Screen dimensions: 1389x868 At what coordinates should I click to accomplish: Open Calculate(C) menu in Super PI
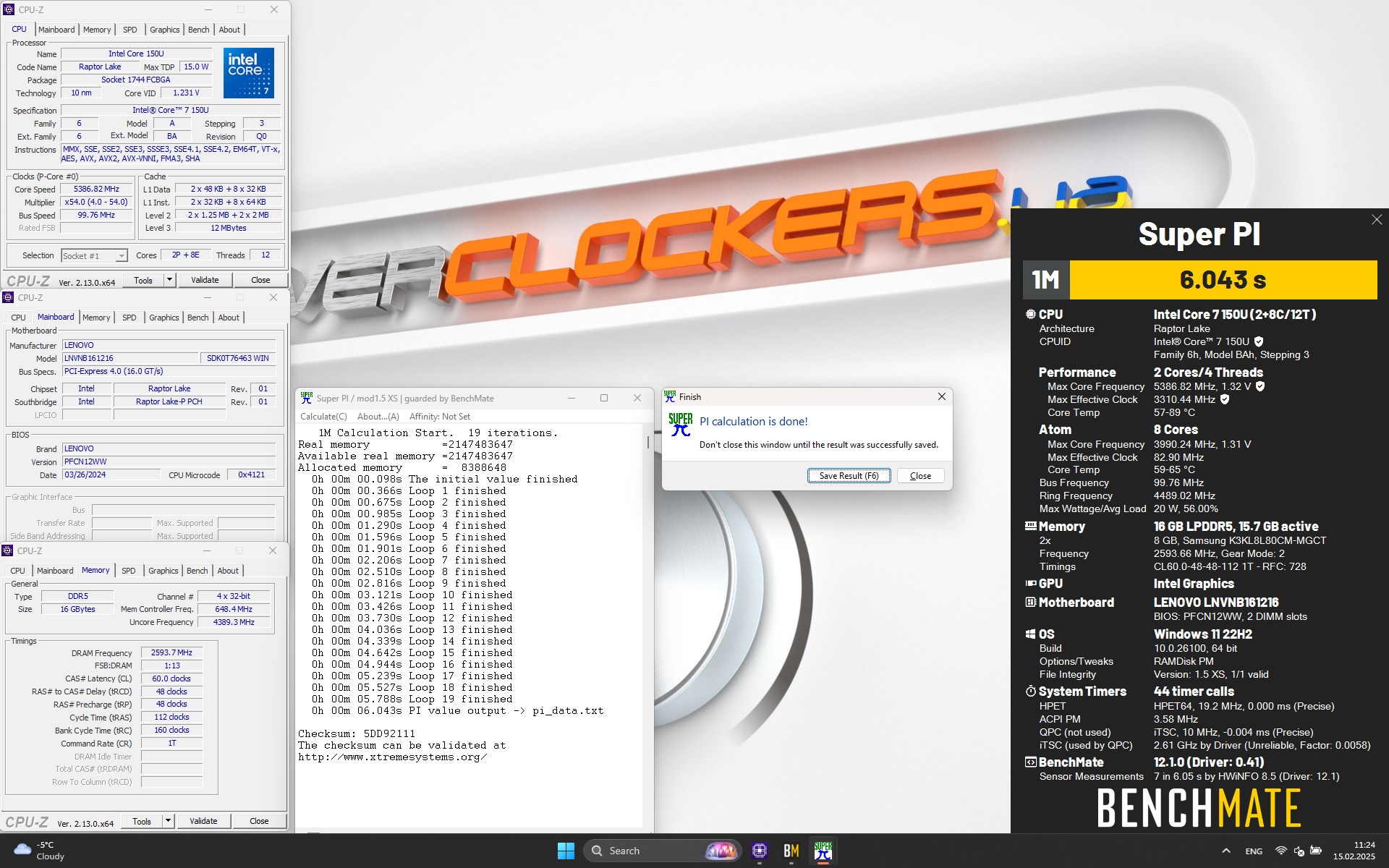click(323, 417)
